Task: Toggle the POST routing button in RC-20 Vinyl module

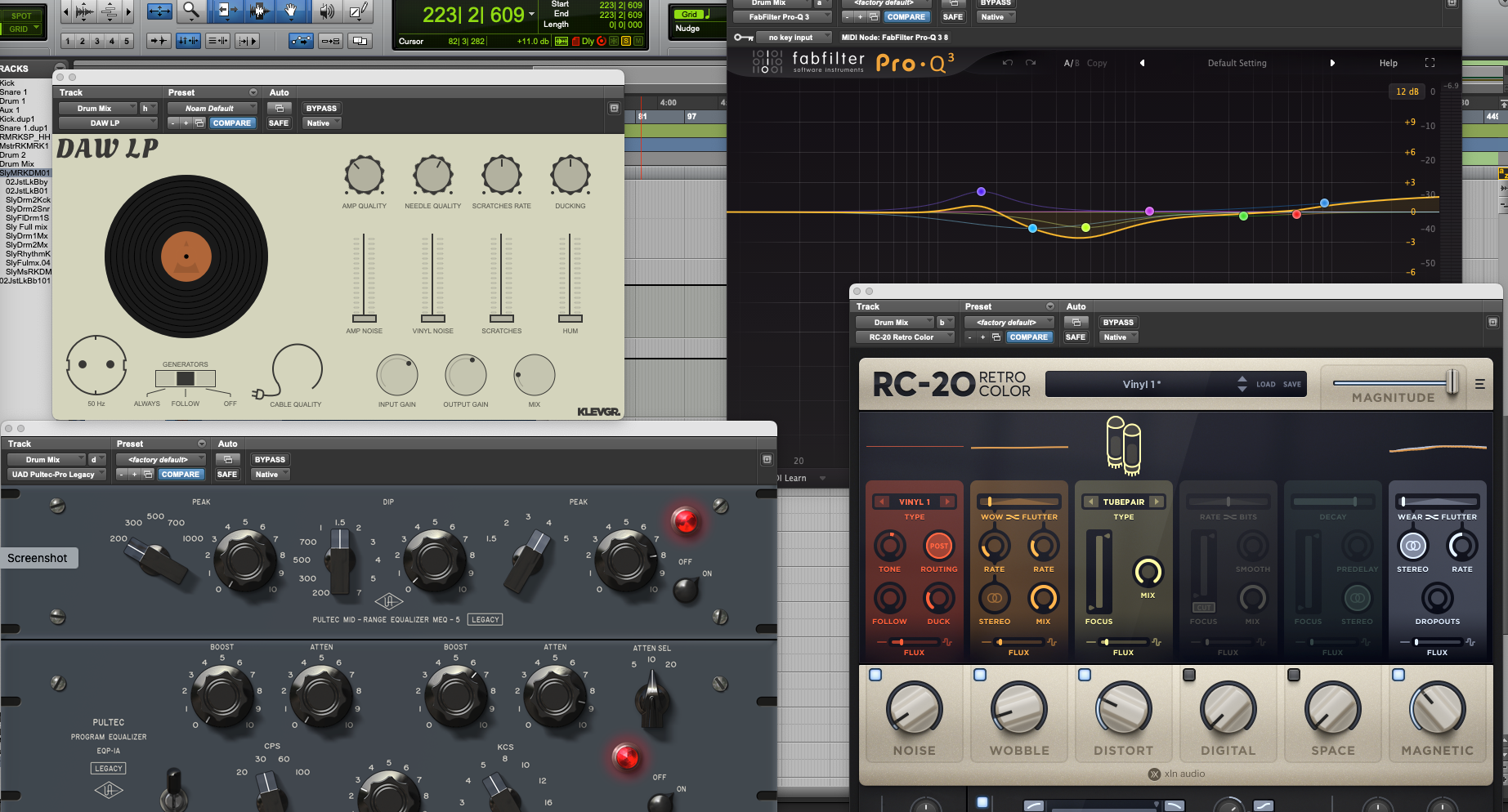Action: click(938, 547)
